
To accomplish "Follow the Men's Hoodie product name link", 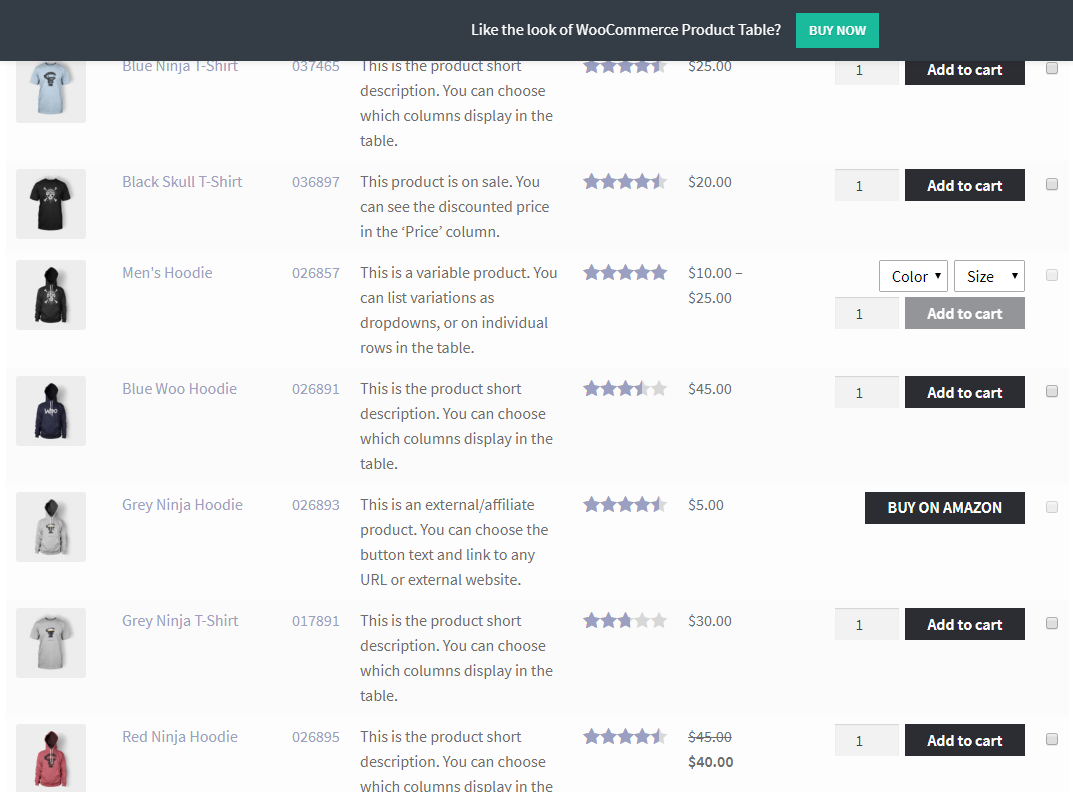I will (x=167, y=273).
